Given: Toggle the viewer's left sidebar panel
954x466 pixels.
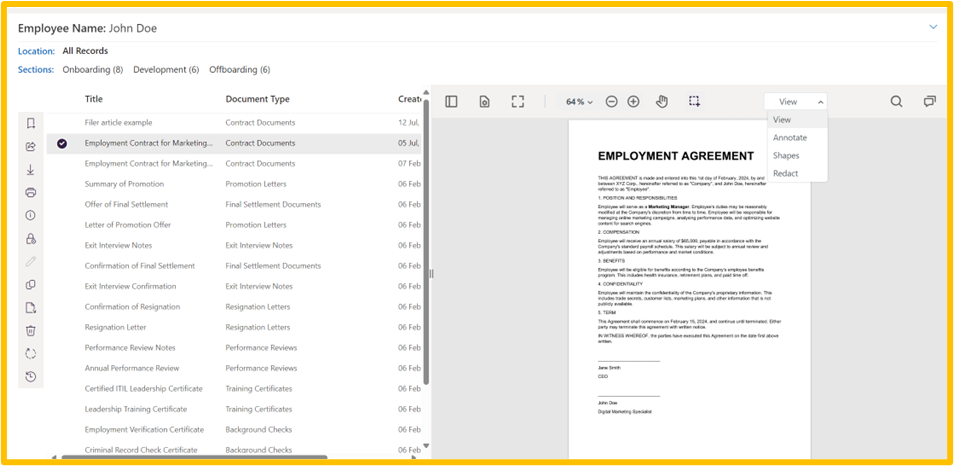Looking at the screenshot, I should pyautogui.click(x=452, y=101).
